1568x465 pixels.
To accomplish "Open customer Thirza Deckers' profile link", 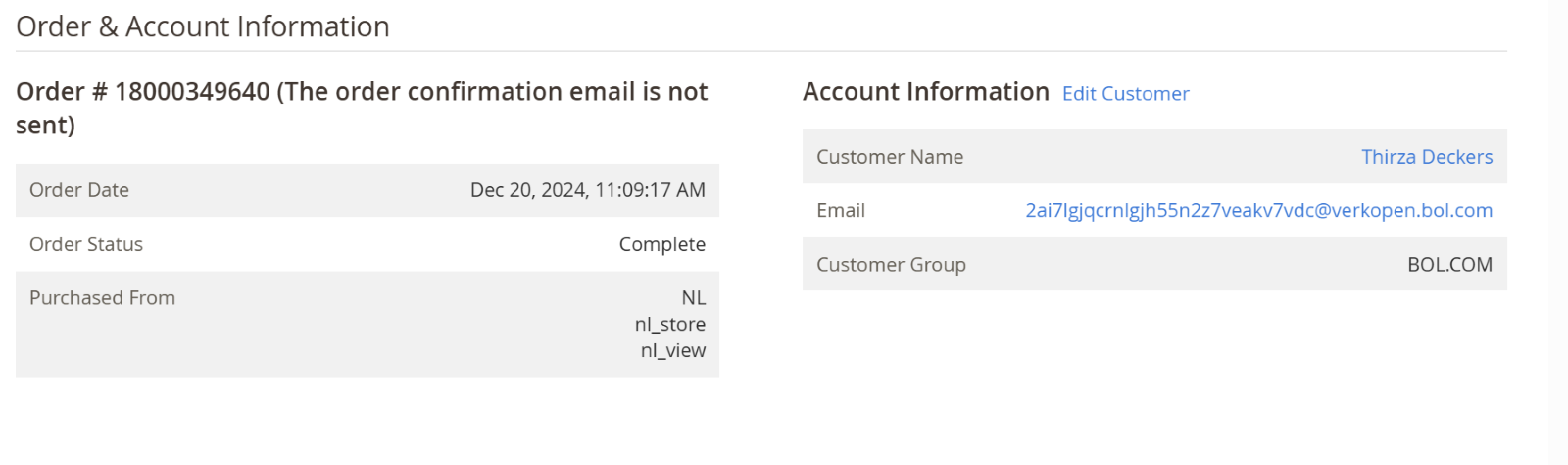I will (1426, 157).
